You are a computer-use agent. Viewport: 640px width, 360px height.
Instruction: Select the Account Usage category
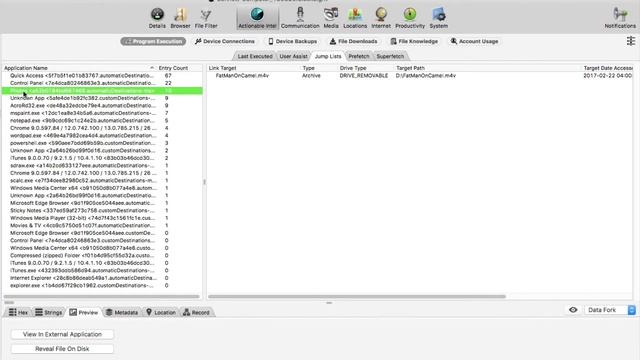click(474, 41)
